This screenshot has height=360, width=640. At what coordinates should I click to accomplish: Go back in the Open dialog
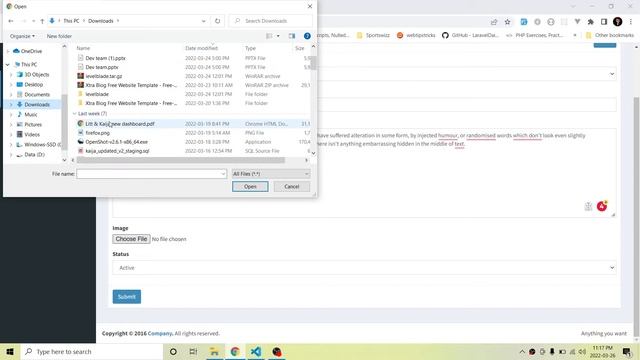(x=11, y=21)
